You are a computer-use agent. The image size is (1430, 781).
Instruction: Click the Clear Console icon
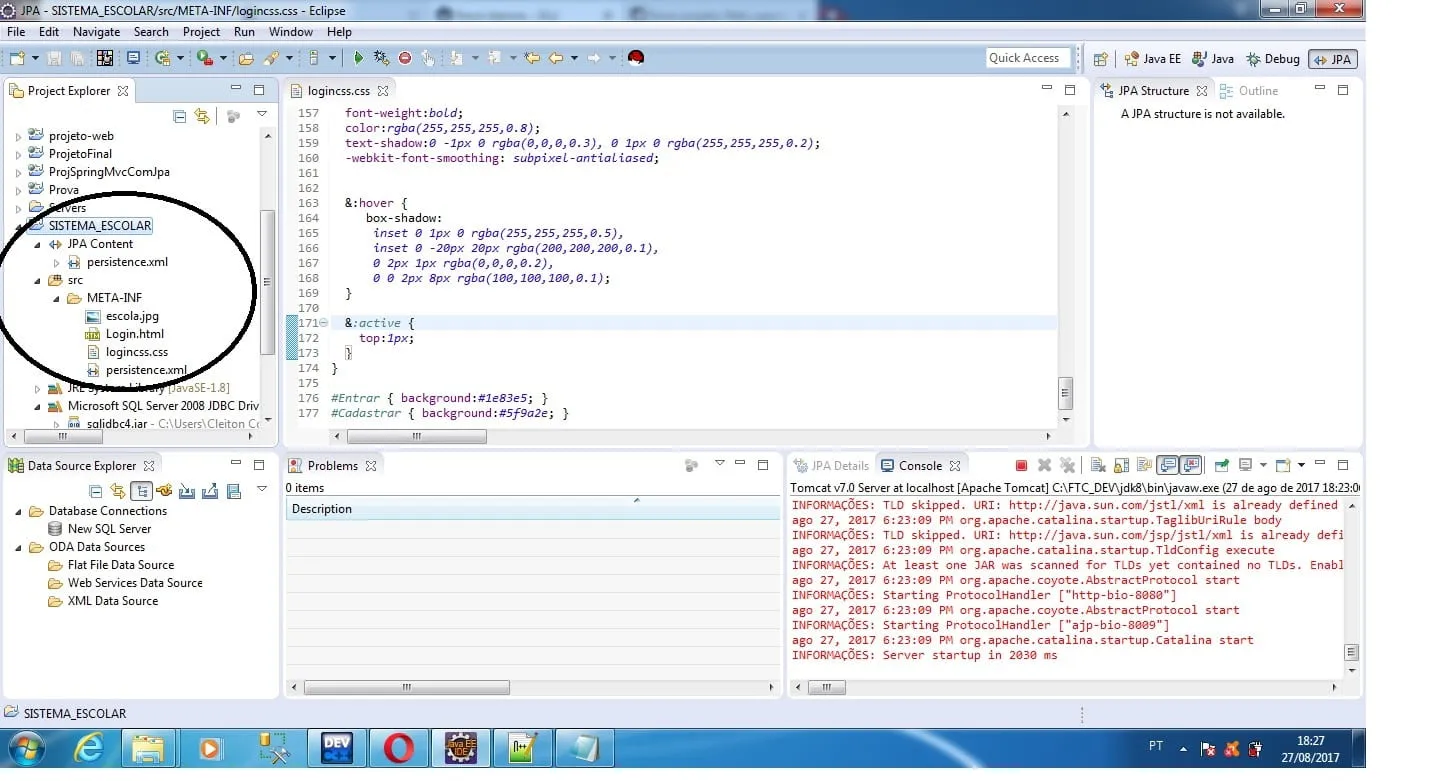[1097, 465]
